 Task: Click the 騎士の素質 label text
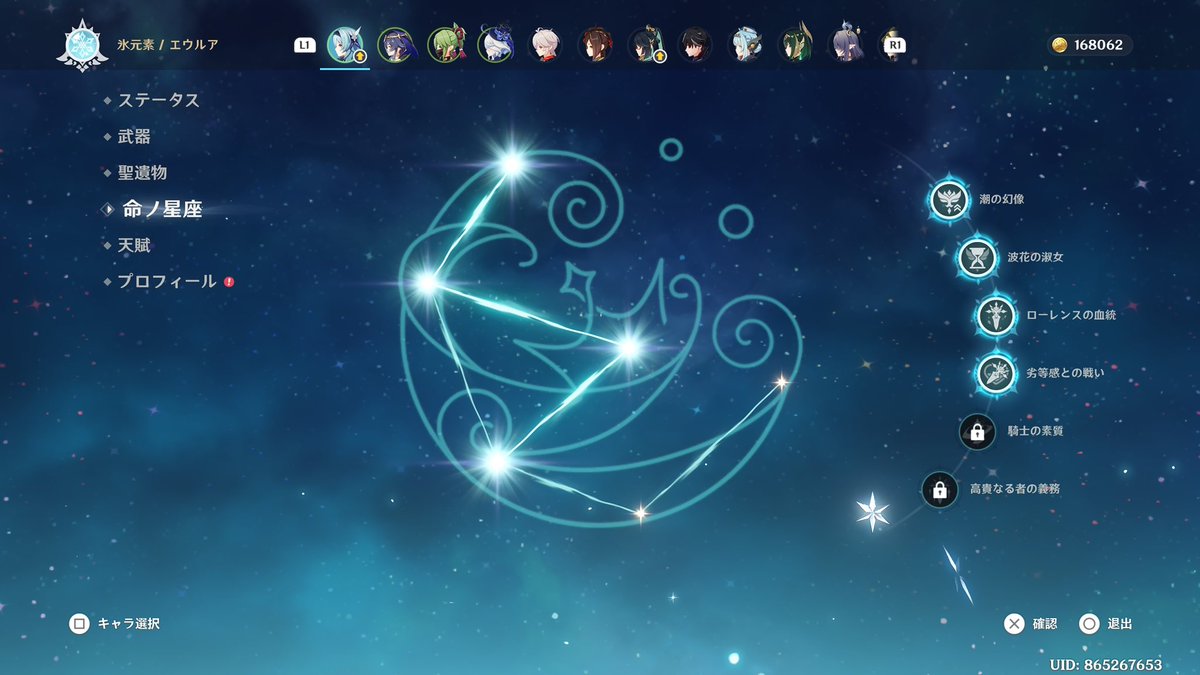[1035, 432]
